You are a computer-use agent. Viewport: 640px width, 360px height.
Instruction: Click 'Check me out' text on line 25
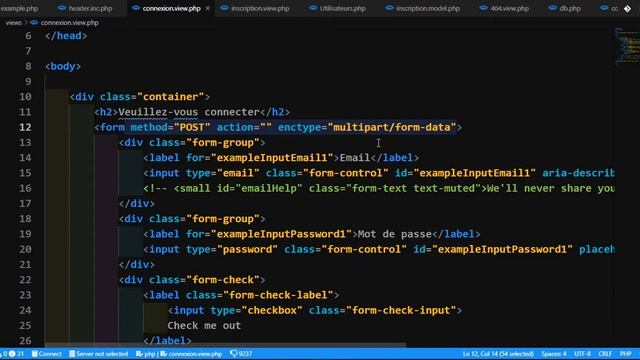pyautogui.click(x=204, y=326)
